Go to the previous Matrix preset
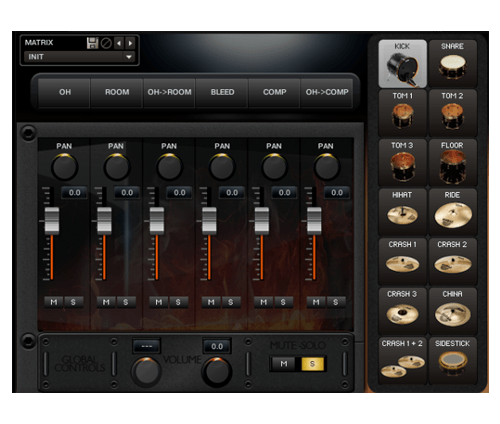 click(x=119, y=43)
